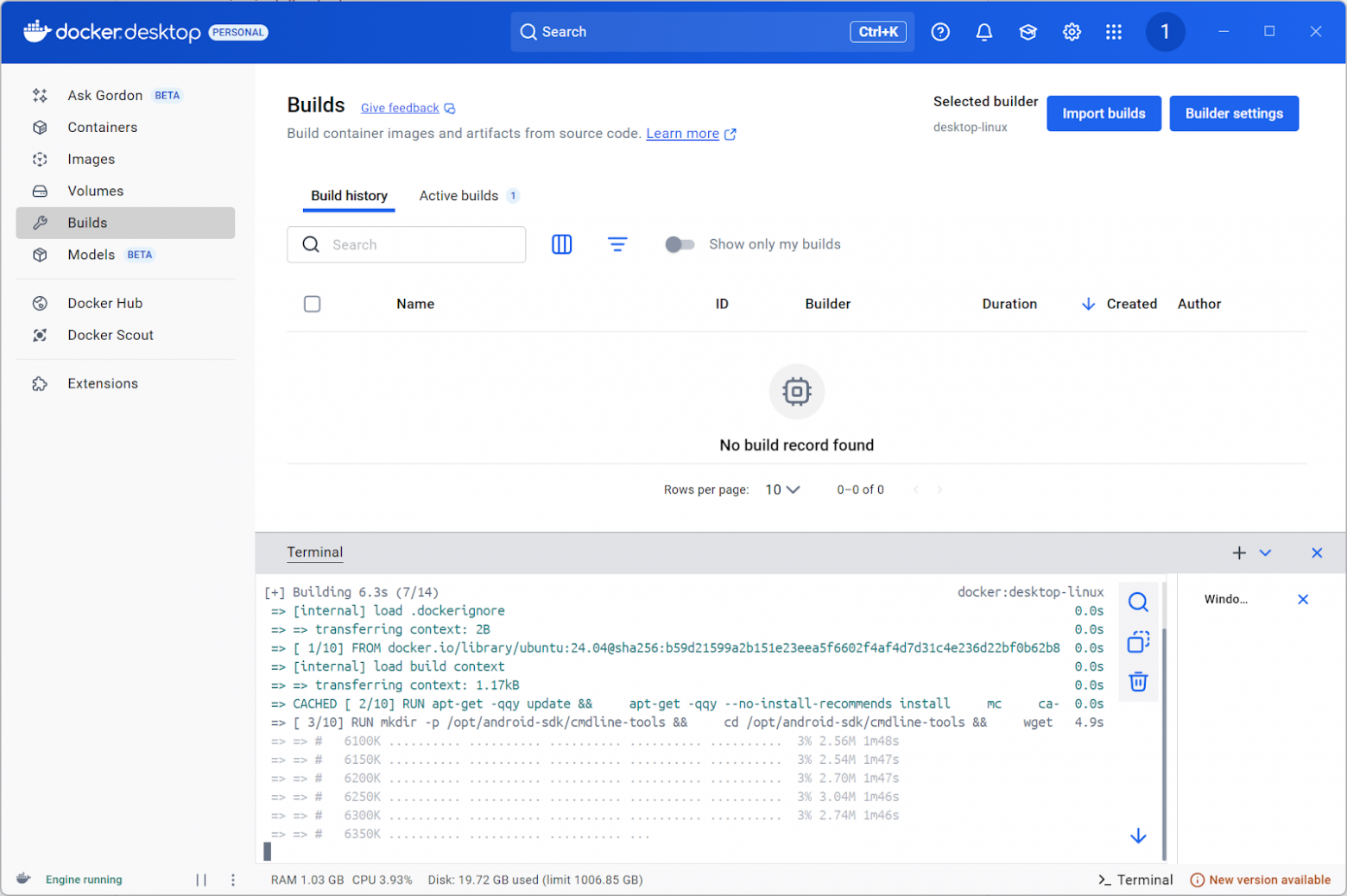Click the Name column header

(415, 304)
